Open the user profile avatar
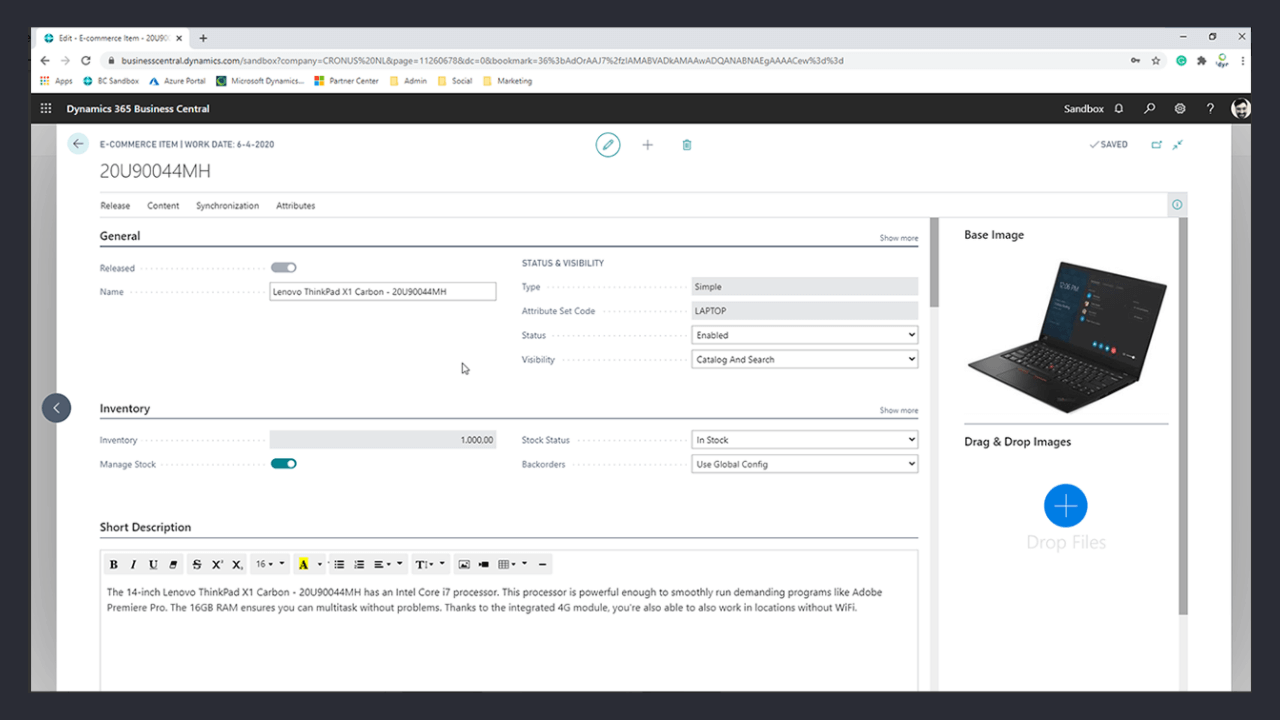 1240,109
